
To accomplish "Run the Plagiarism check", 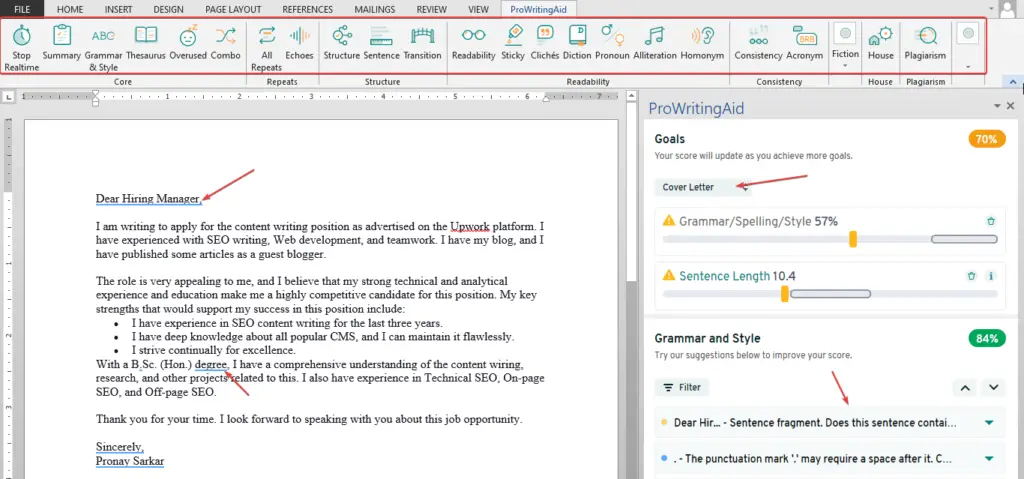I will [x=925, y=44].
